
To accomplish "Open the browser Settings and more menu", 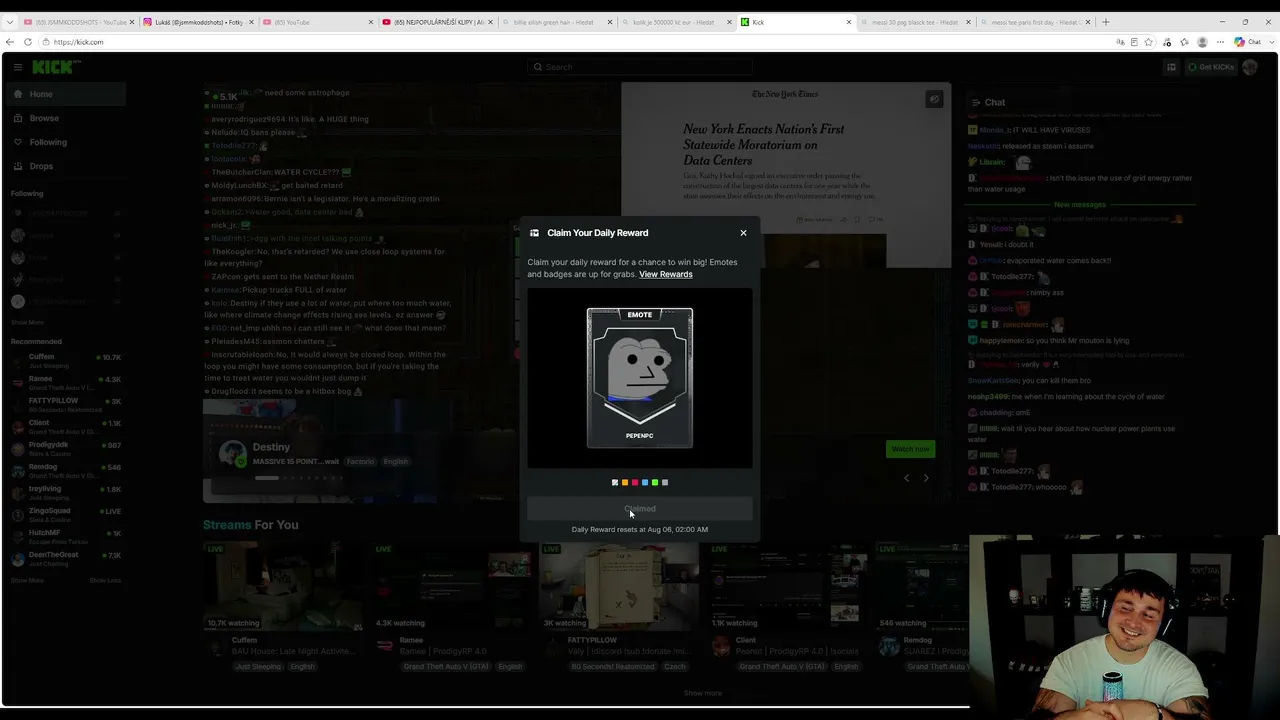I will (1220, 42).
